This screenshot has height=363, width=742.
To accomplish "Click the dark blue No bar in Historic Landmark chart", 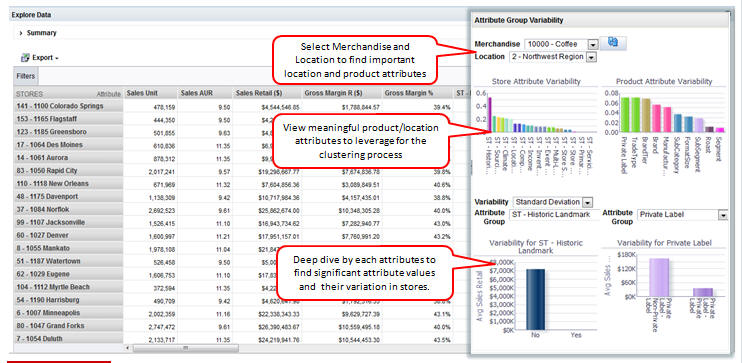I will [x=536, y=299].
